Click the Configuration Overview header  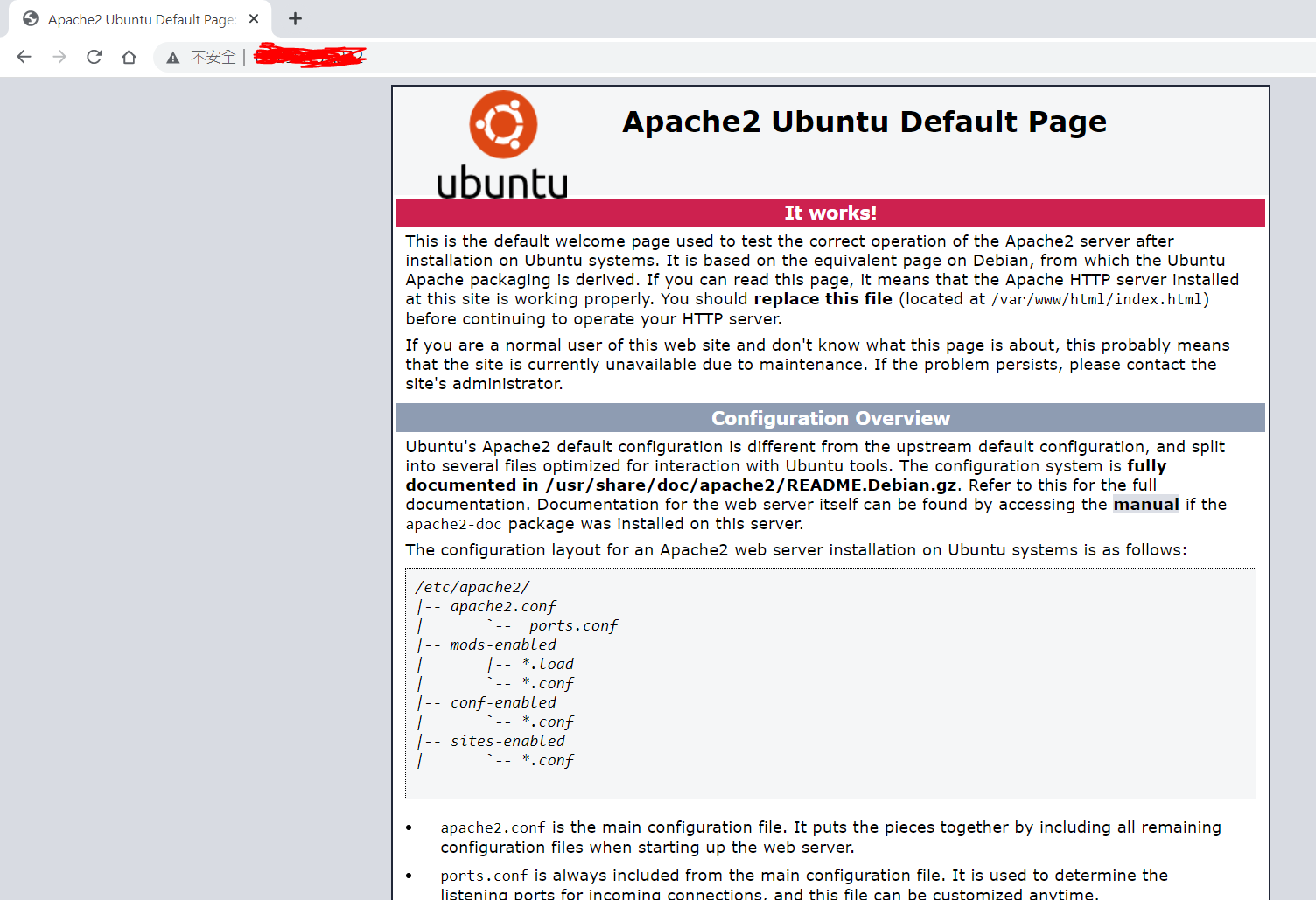830,418
